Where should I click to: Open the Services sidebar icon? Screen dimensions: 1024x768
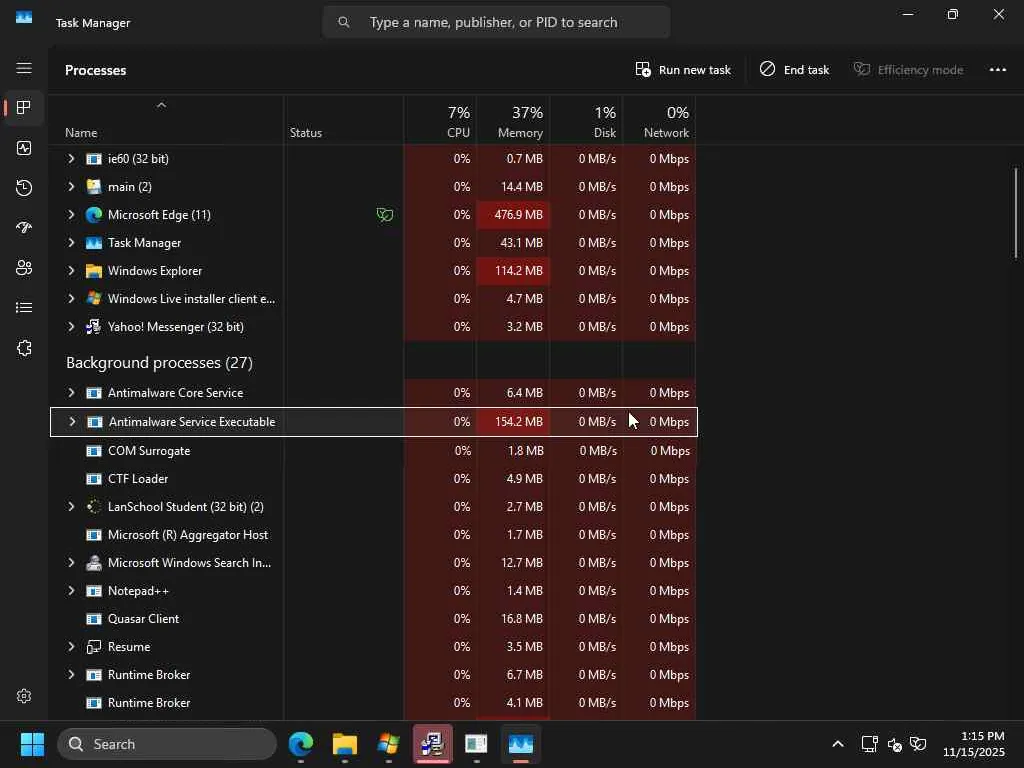24,348
